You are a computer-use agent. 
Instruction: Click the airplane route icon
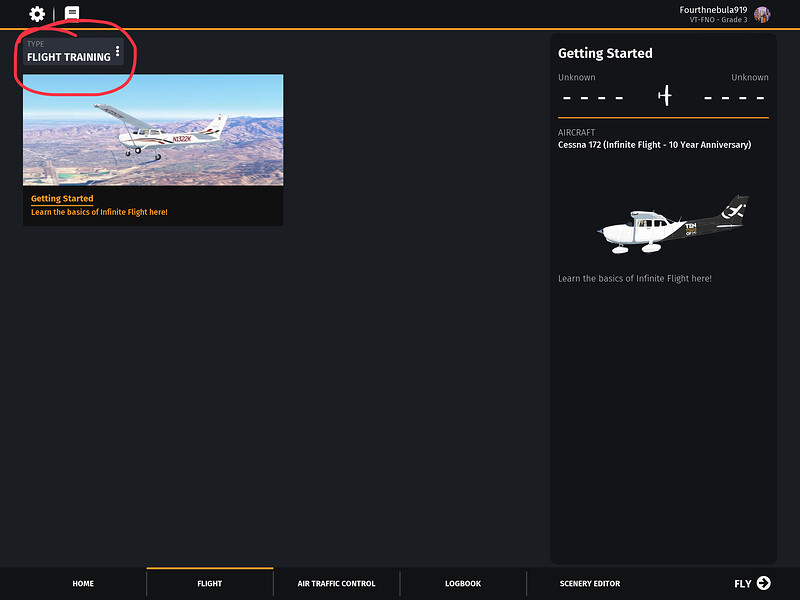click(664, 95)
